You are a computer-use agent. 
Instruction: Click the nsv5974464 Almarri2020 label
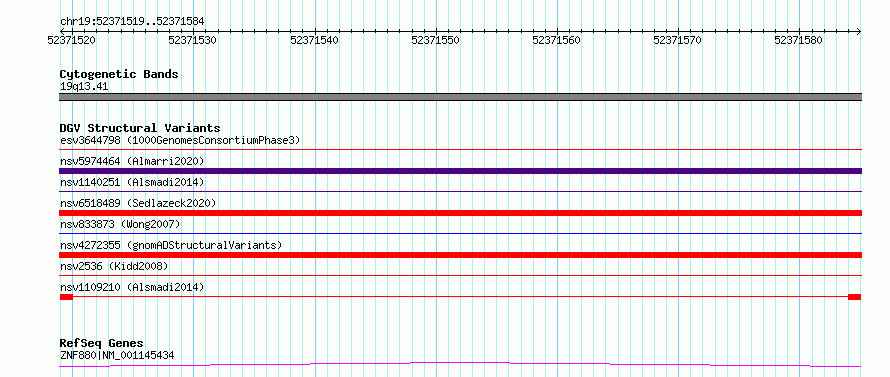132,161
